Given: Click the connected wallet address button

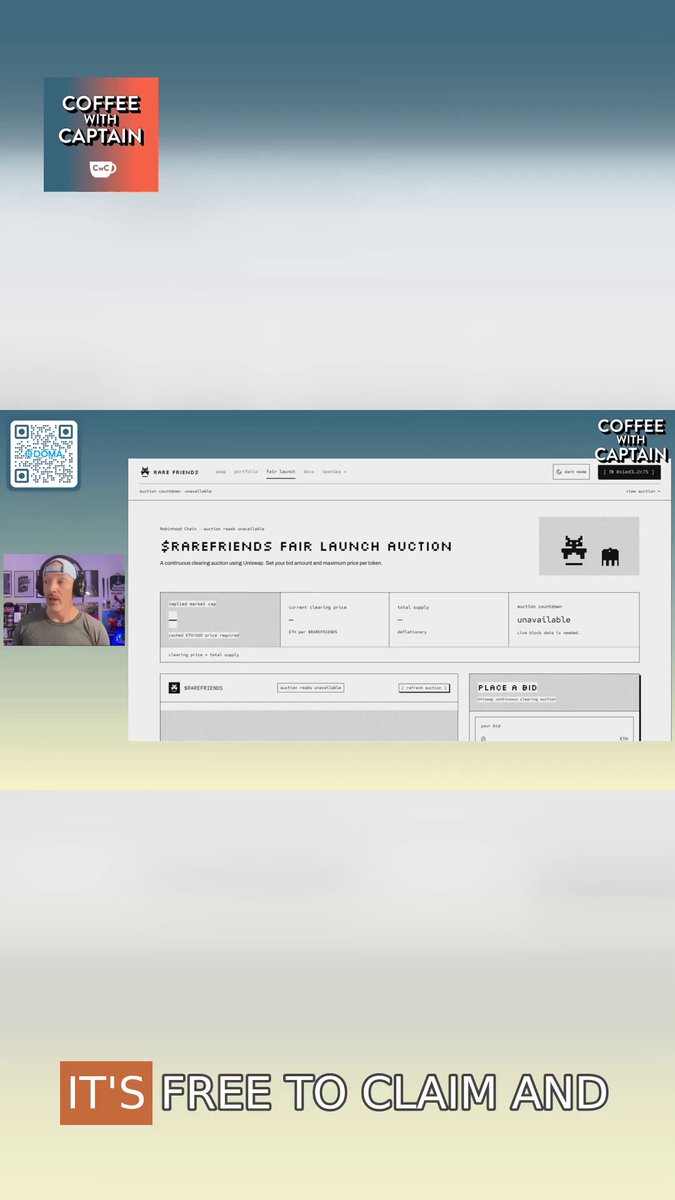Looking at the screenshot, I should pos(629,472).
